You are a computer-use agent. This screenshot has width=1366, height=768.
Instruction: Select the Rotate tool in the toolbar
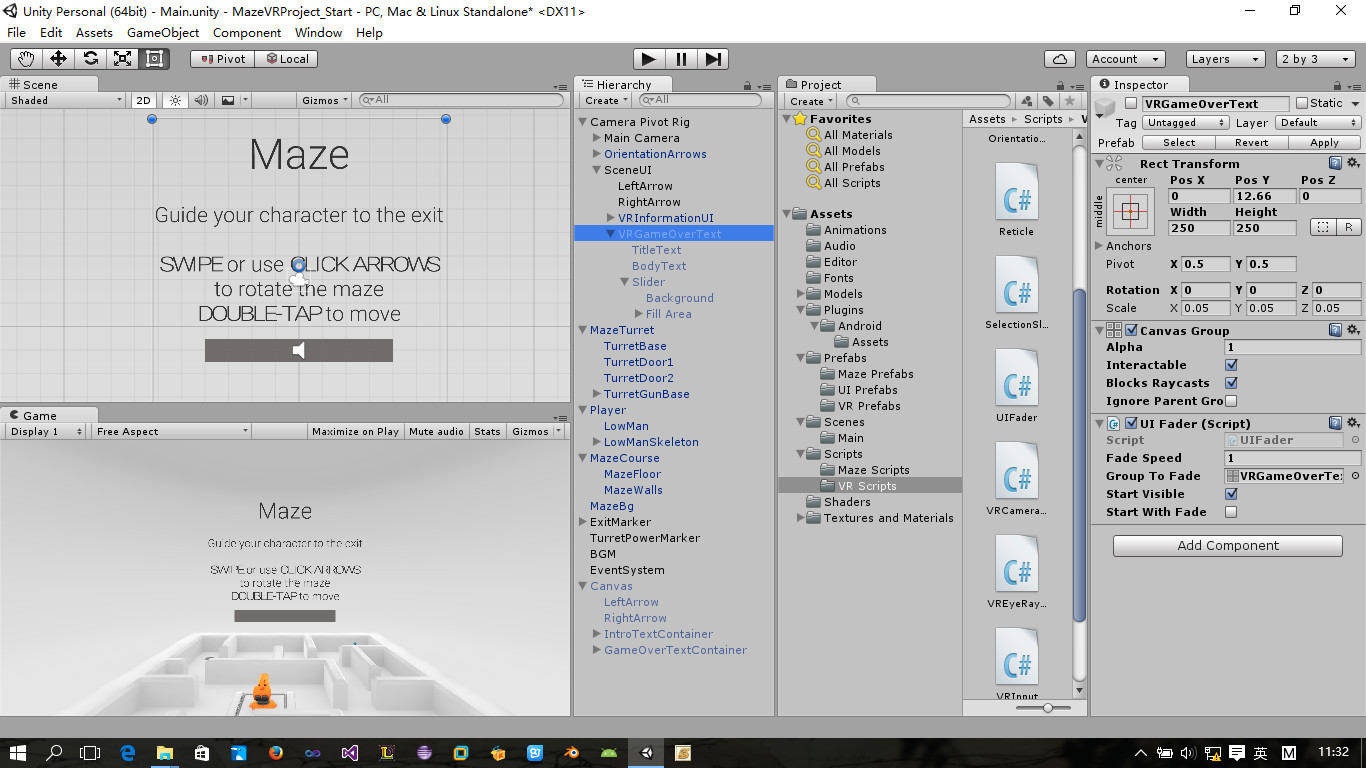coord(90,59)
